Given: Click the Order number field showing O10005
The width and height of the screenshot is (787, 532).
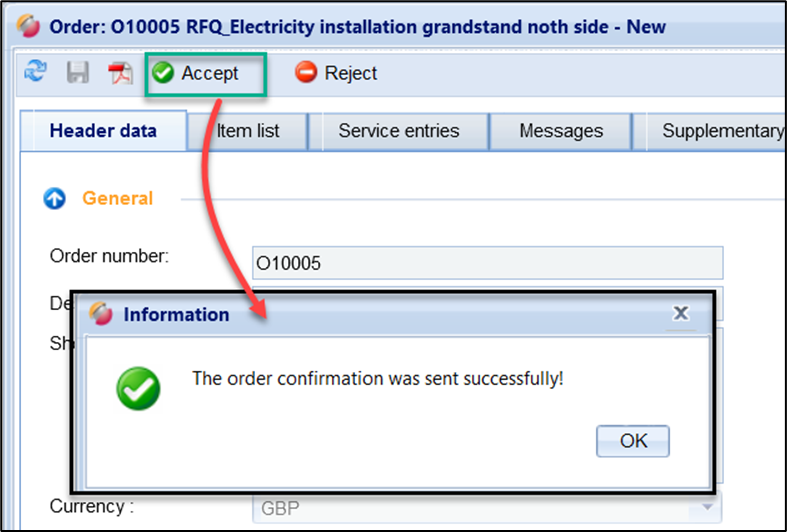Looking at the screenshot, I should pos(487,263).
